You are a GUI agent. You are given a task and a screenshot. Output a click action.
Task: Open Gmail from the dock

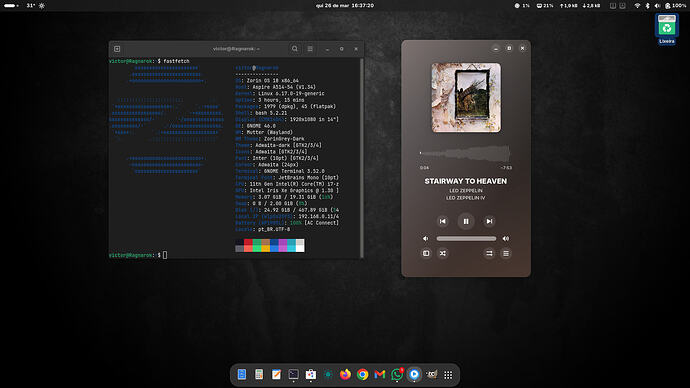(380, 374)
